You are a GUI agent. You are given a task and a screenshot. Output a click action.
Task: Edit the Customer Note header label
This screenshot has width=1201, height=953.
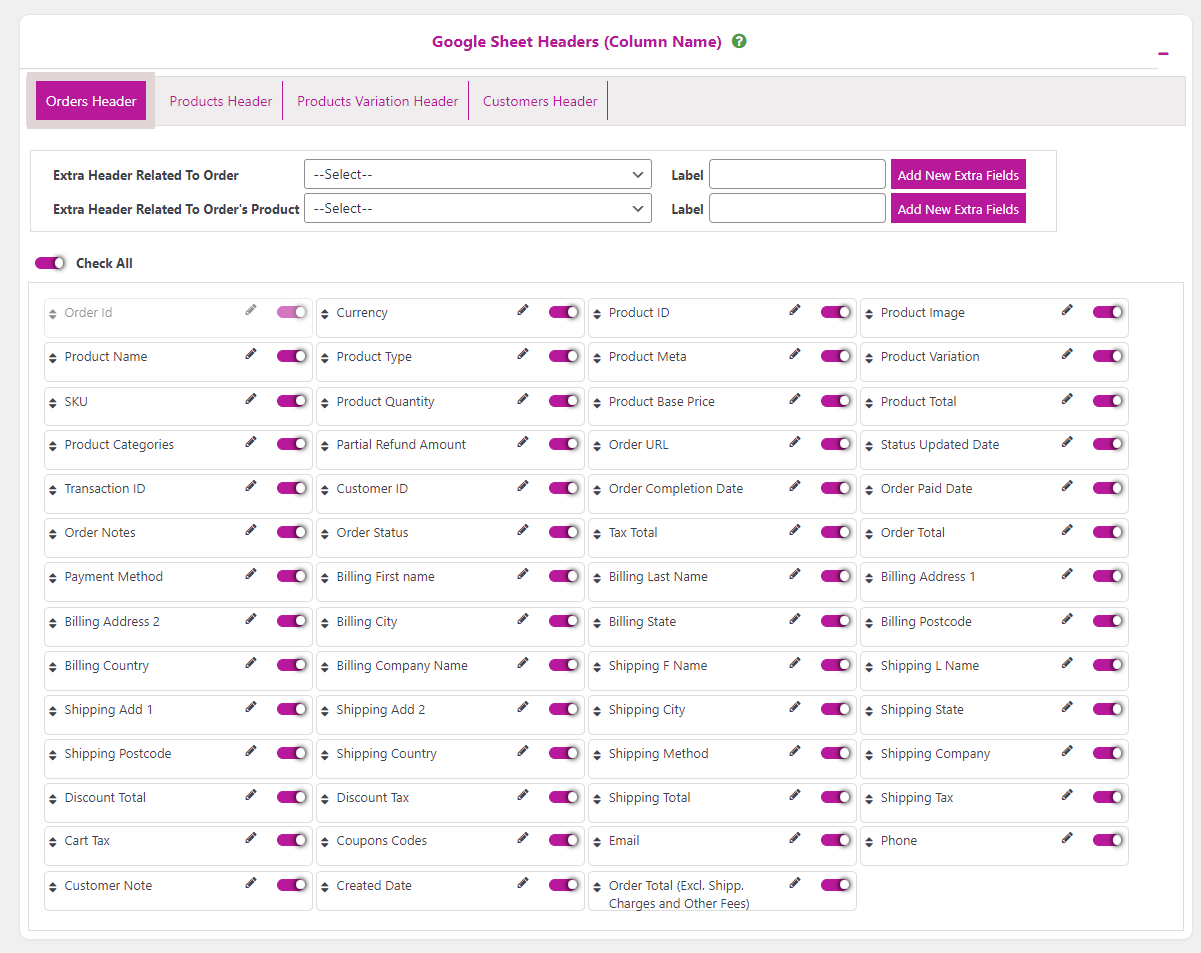(x=251, y=883)
